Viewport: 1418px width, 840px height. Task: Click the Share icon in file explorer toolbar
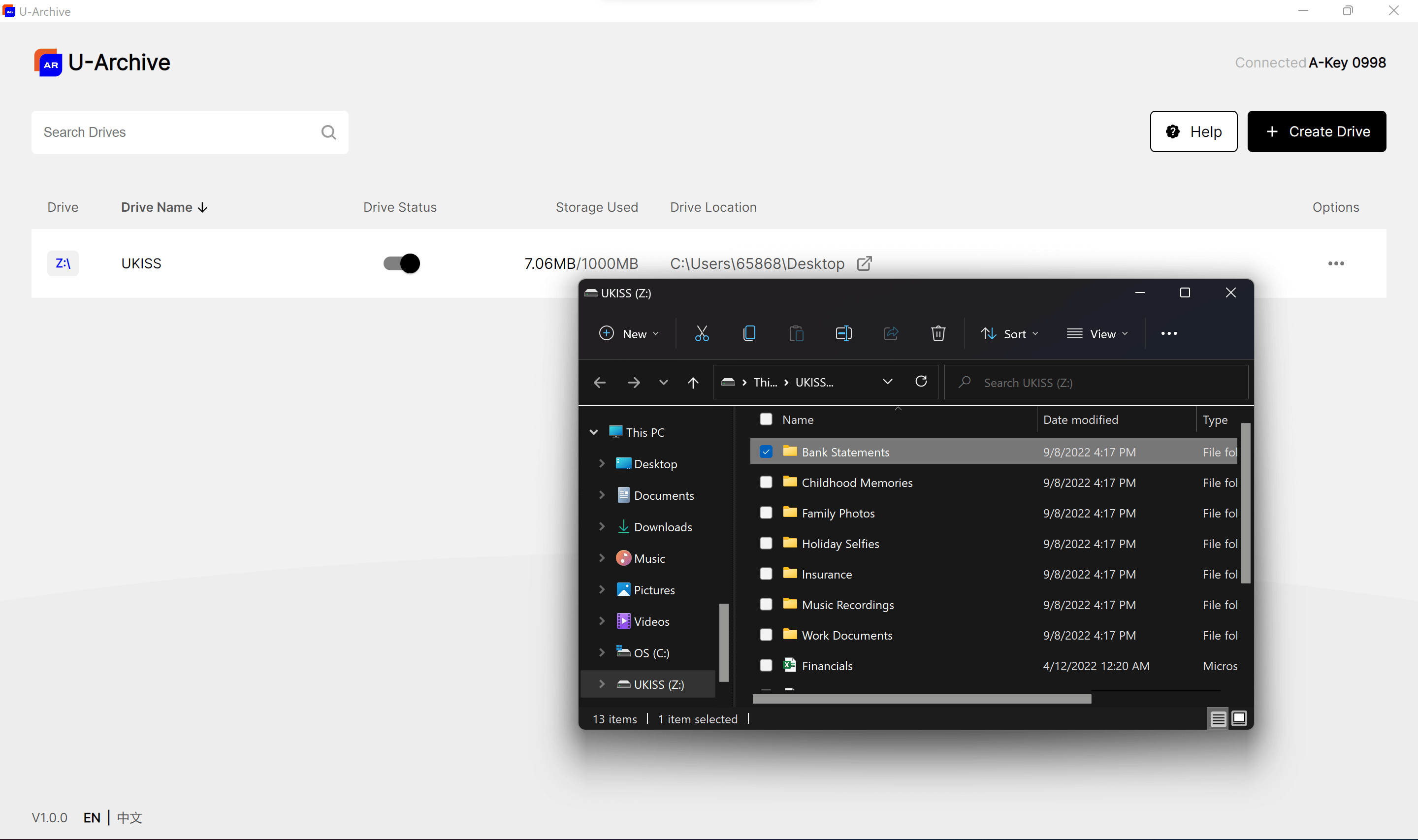click(x=890, y=333)
